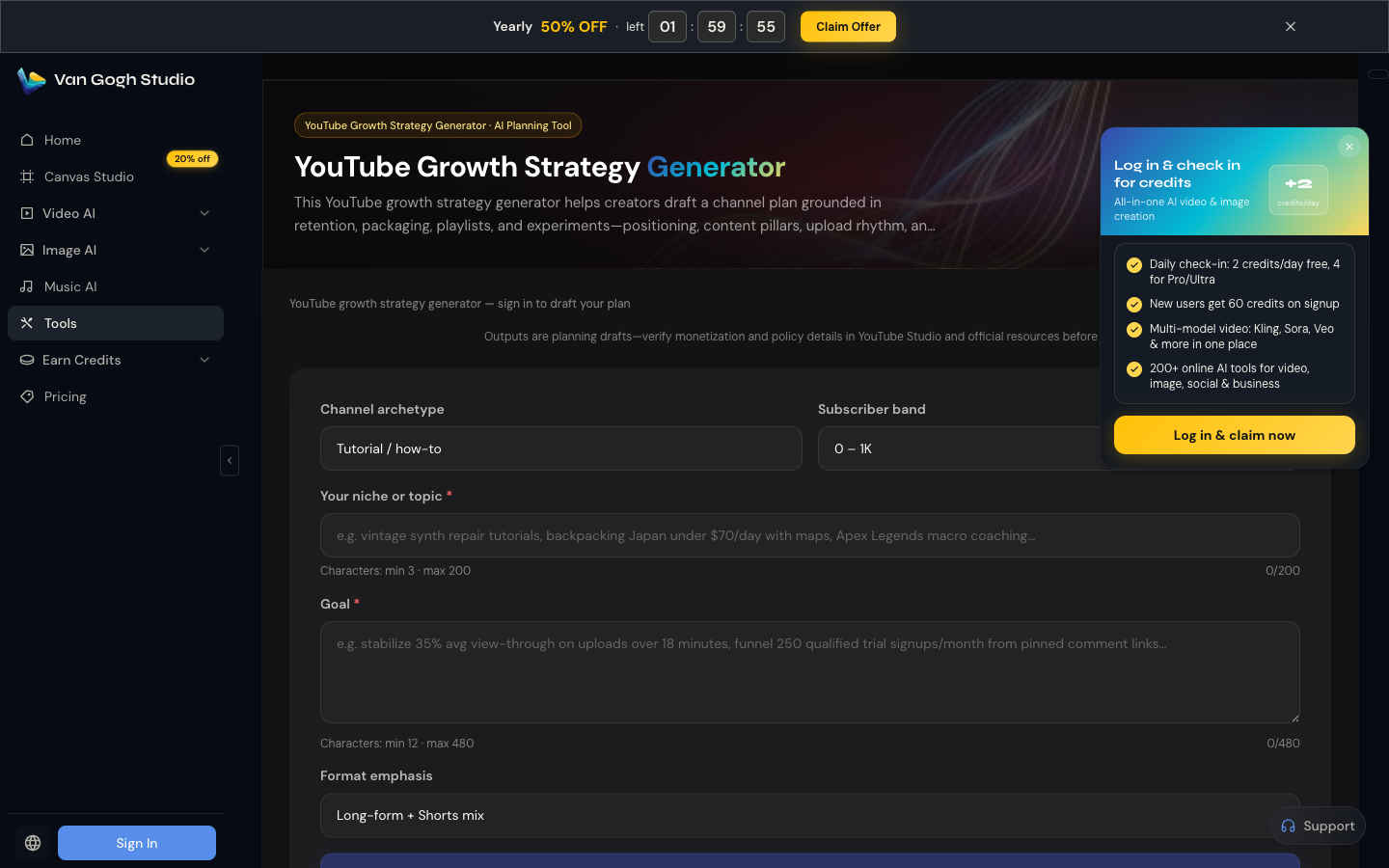Click the Canvas Studio frame icon
1389x868 pixels.
(27, 176)
